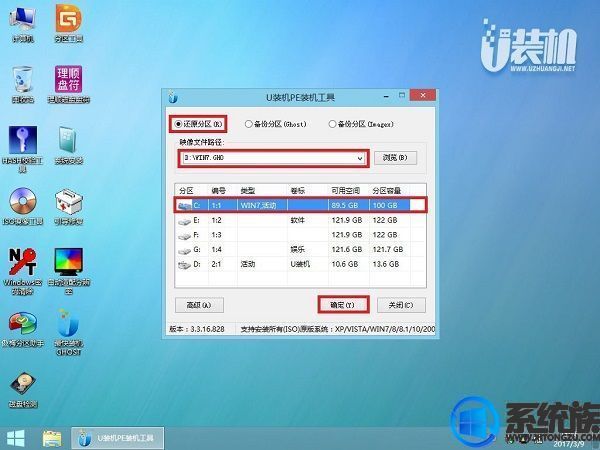Viewport: 600px width, 450px height.
Task: Minimize the U装机PE装机工具 dialog
Action: [387, 96]
